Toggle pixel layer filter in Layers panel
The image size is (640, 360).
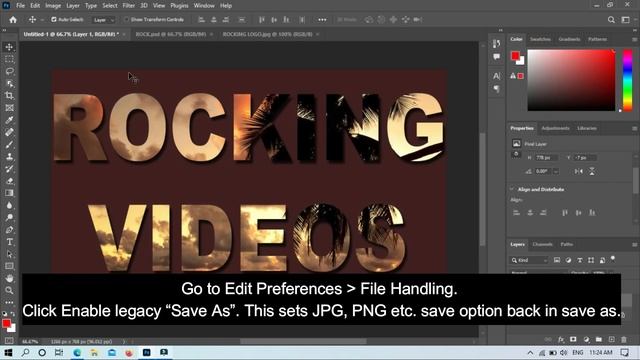tap(557, 260)
